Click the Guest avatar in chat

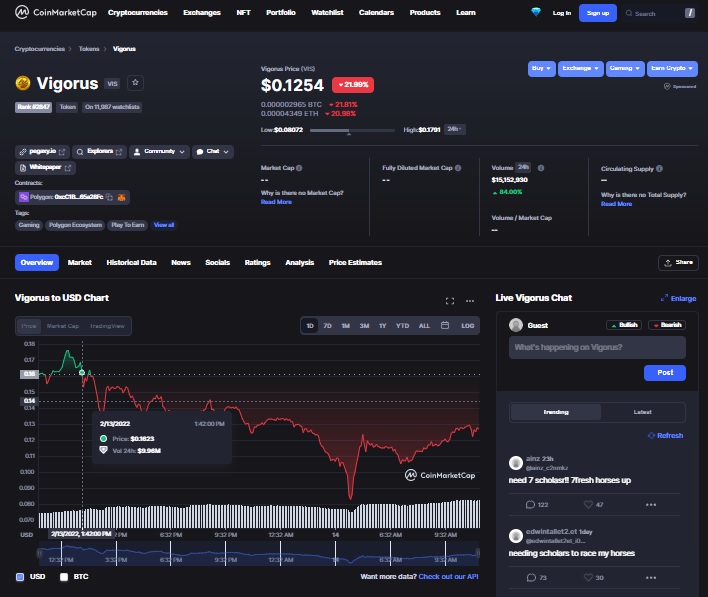516,325
